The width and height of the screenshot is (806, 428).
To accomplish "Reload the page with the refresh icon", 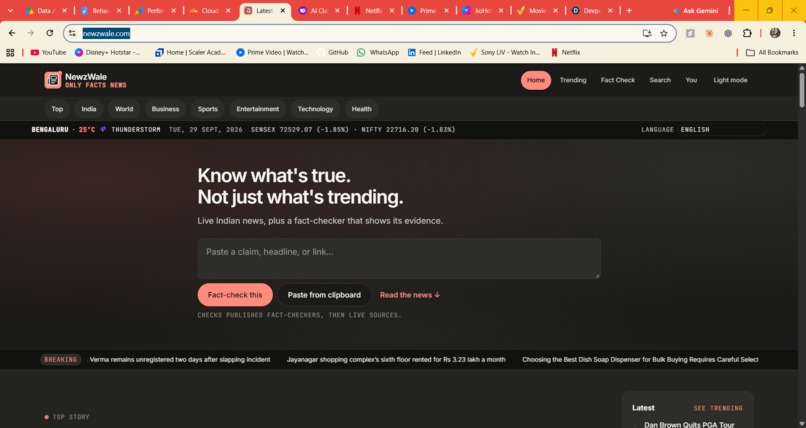I will pyautogui.click(x=49, y=33).
